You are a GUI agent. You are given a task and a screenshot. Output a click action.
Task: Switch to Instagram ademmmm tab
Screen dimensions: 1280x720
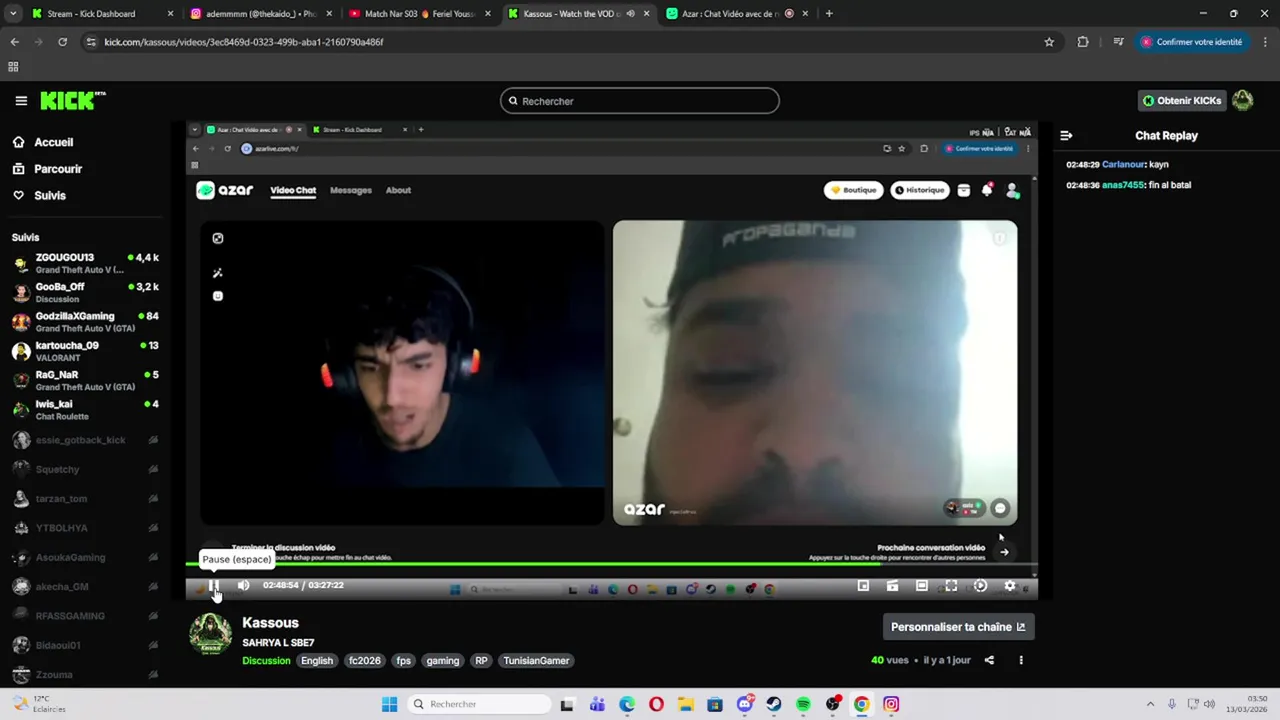click(x=260, y=14)
